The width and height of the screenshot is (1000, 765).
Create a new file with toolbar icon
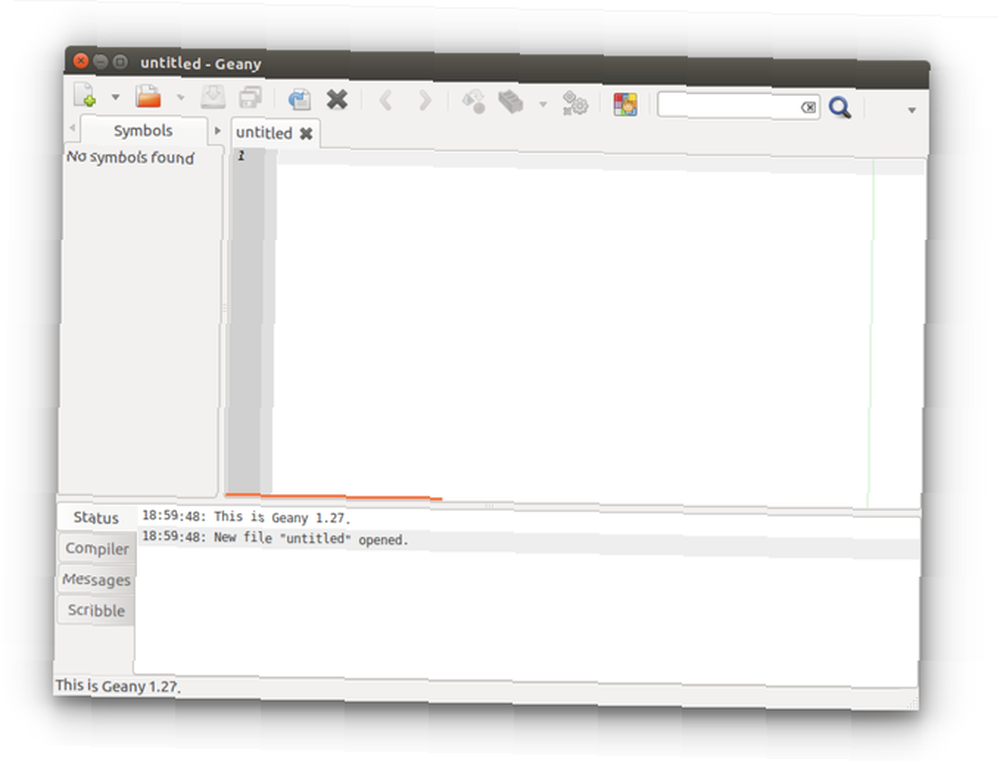click(x=85, y=94)
